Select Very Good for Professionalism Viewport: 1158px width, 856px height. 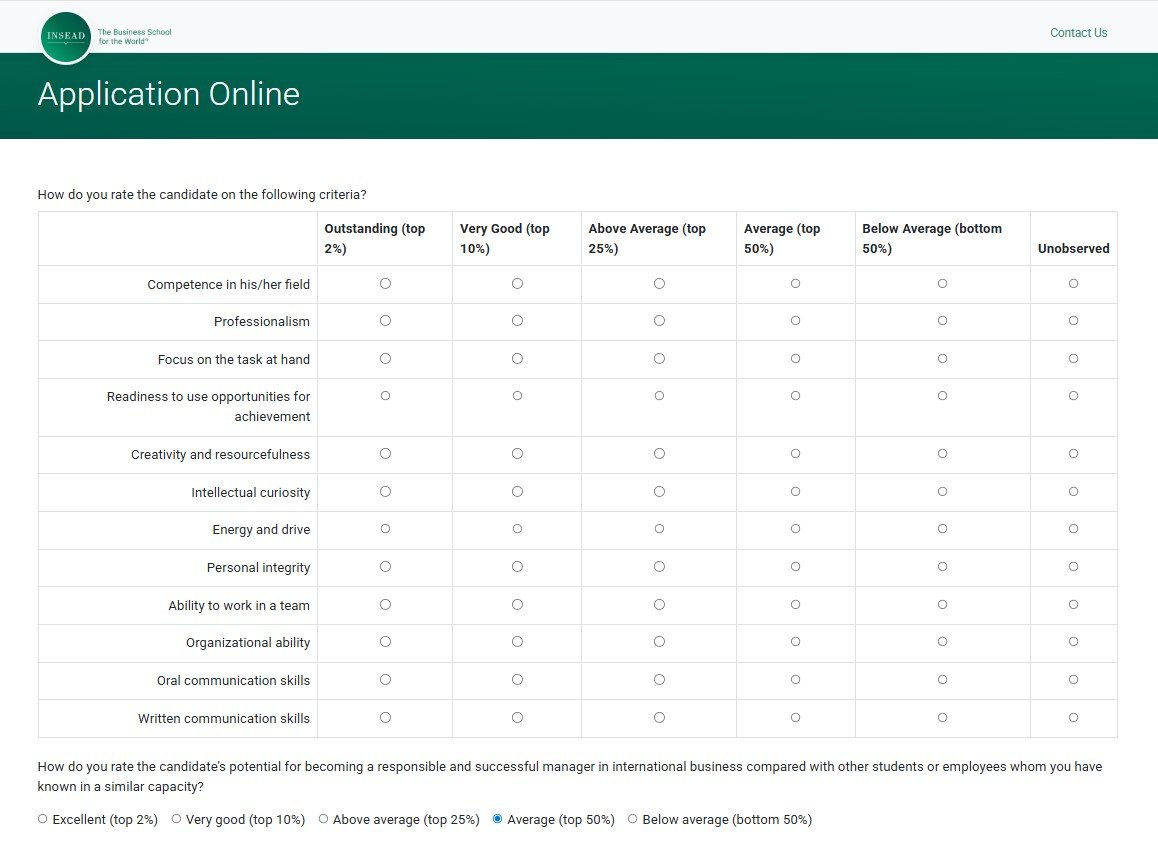pyautogui.click(x=517, y=321)
